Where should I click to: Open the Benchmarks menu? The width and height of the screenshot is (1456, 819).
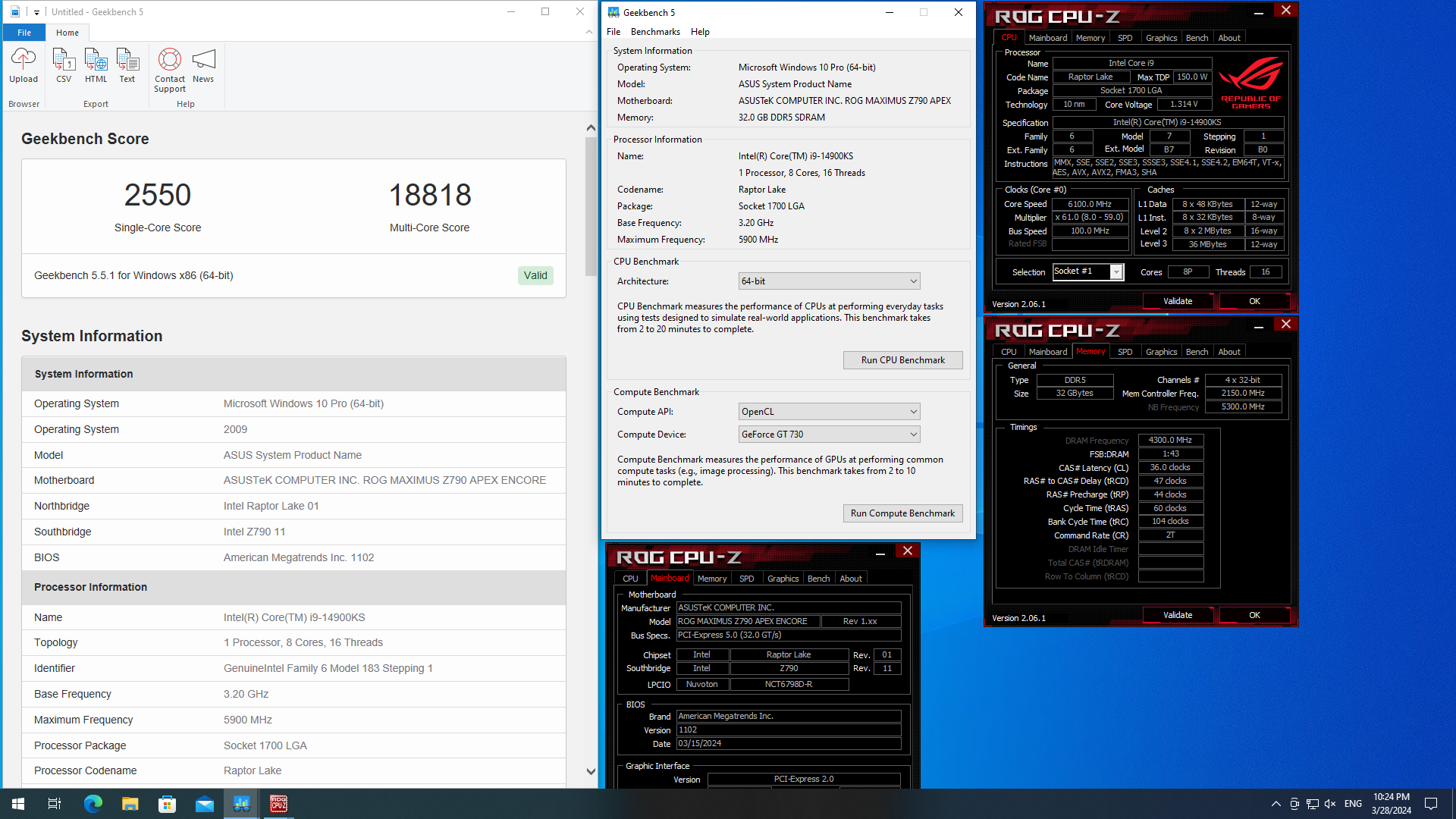[x=655, y=32]
